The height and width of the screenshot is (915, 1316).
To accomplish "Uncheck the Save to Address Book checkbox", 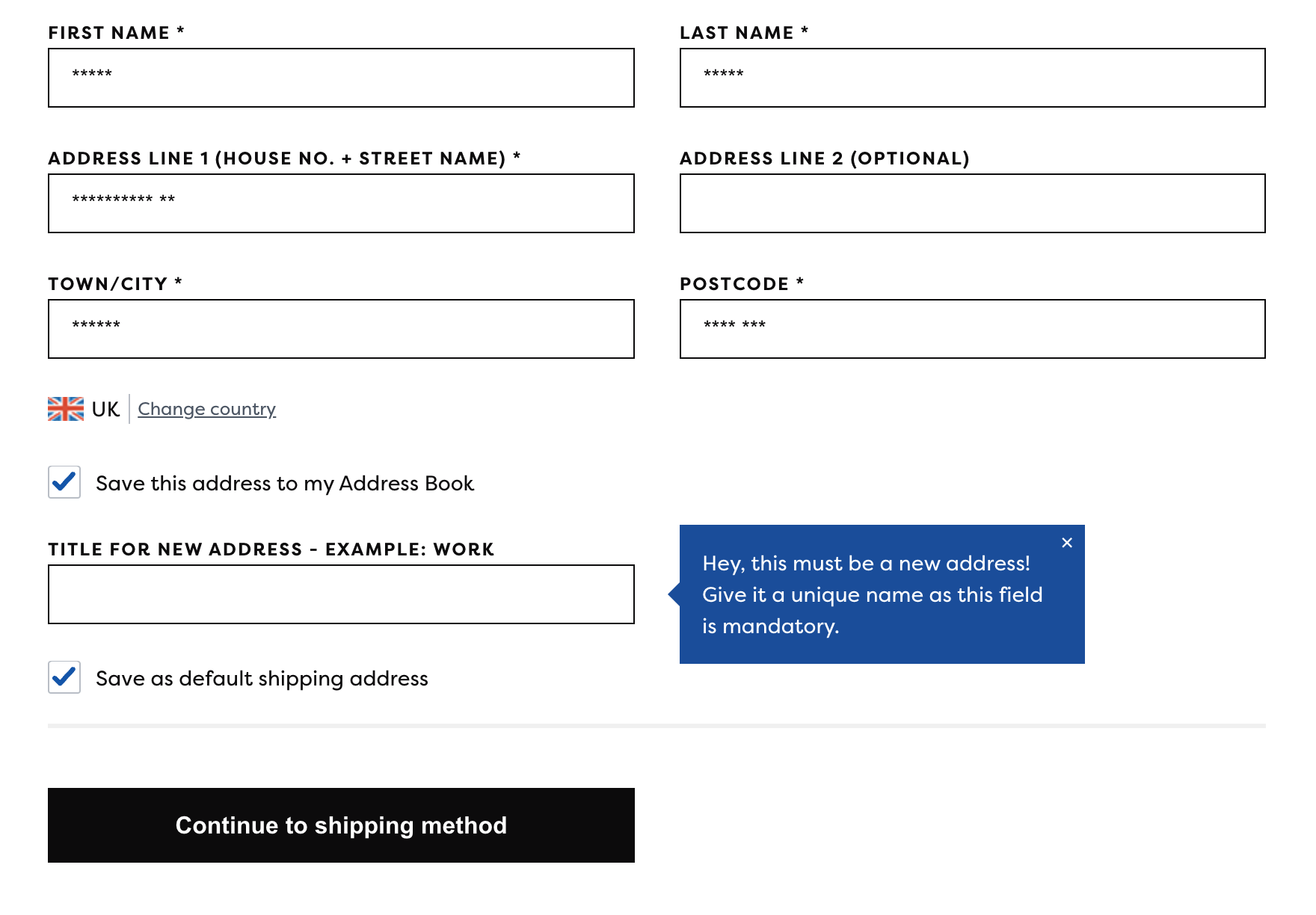I will point(64,482).
